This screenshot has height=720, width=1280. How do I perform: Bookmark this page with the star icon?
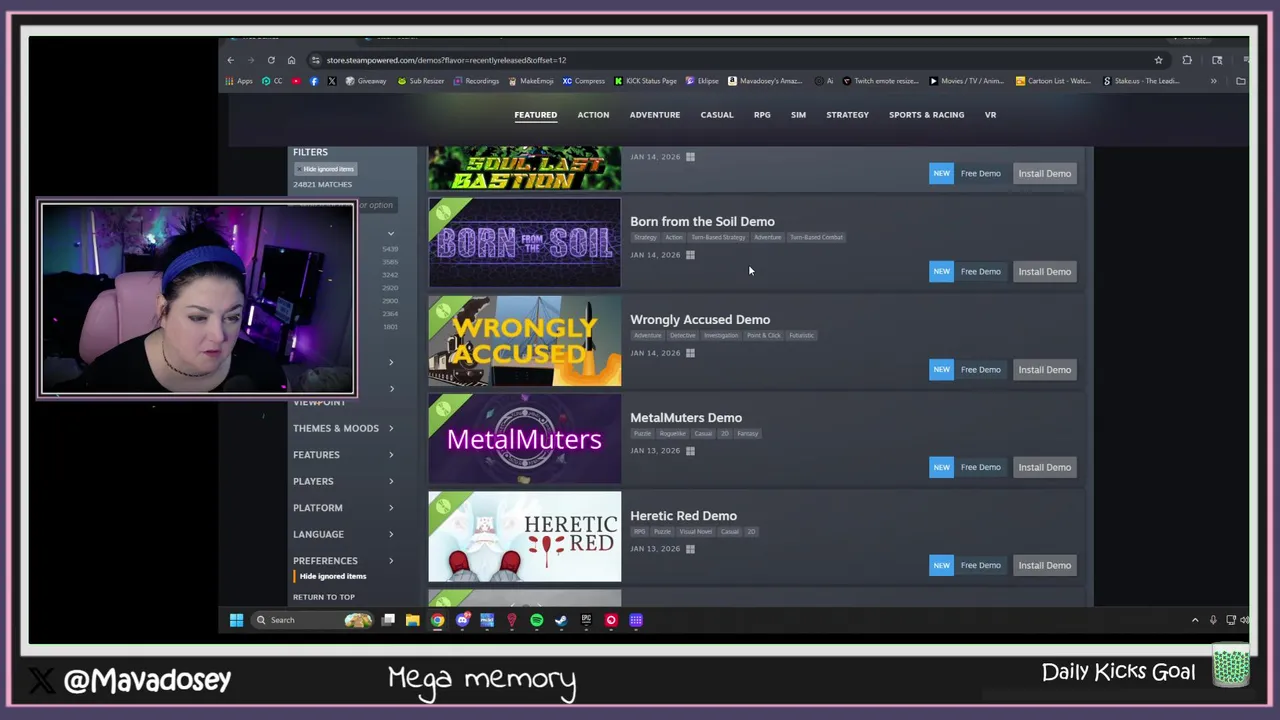coord(1158,60)
